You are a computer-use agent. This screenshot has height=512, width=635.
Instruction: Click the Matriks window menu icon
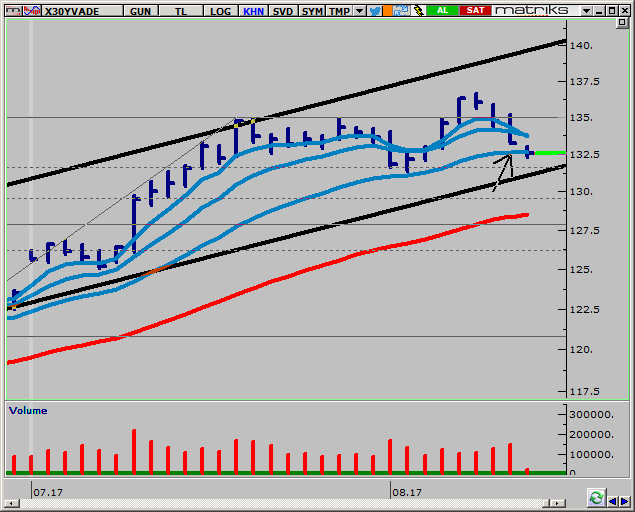point(13,11)
